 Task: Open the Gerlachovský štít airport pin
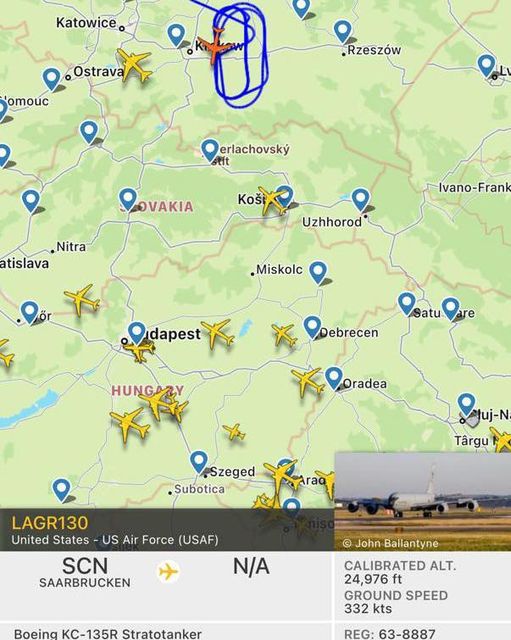tap(210, 150)
